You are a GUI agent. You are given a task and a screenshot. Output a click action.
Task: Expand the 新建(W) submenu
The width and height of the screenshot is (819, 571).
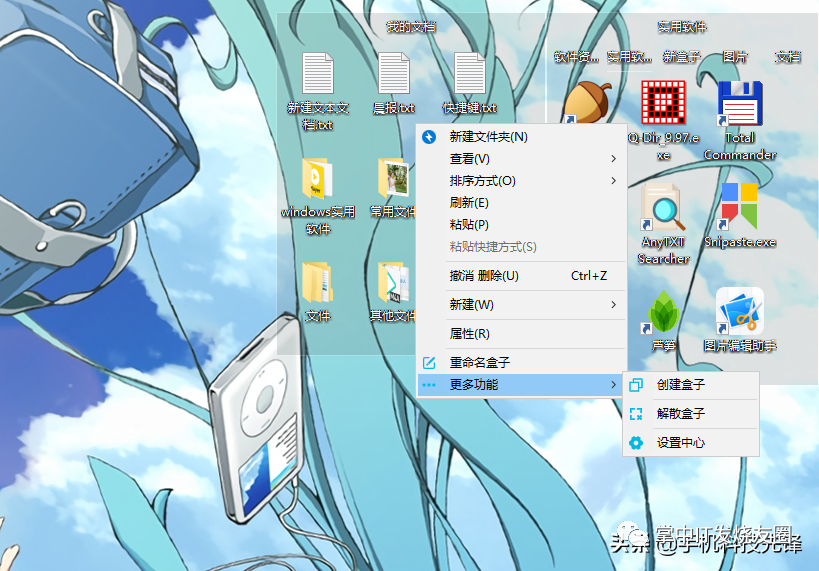522,305
